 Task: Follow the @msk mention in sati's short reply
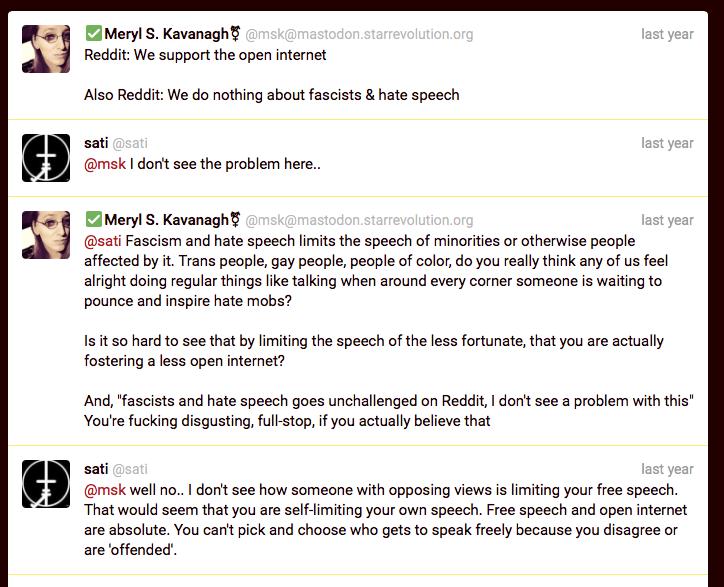click(x=105, y=164)
